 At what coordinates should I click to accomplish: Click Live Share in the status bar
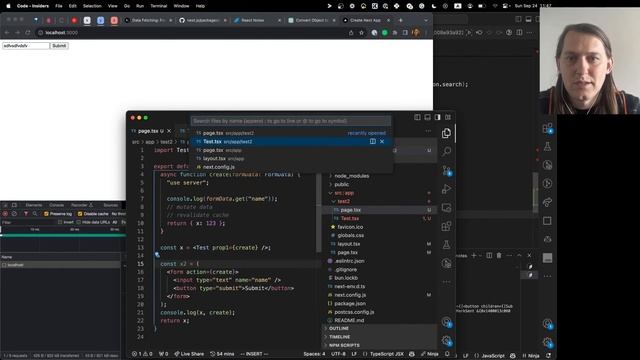[189, 354]
